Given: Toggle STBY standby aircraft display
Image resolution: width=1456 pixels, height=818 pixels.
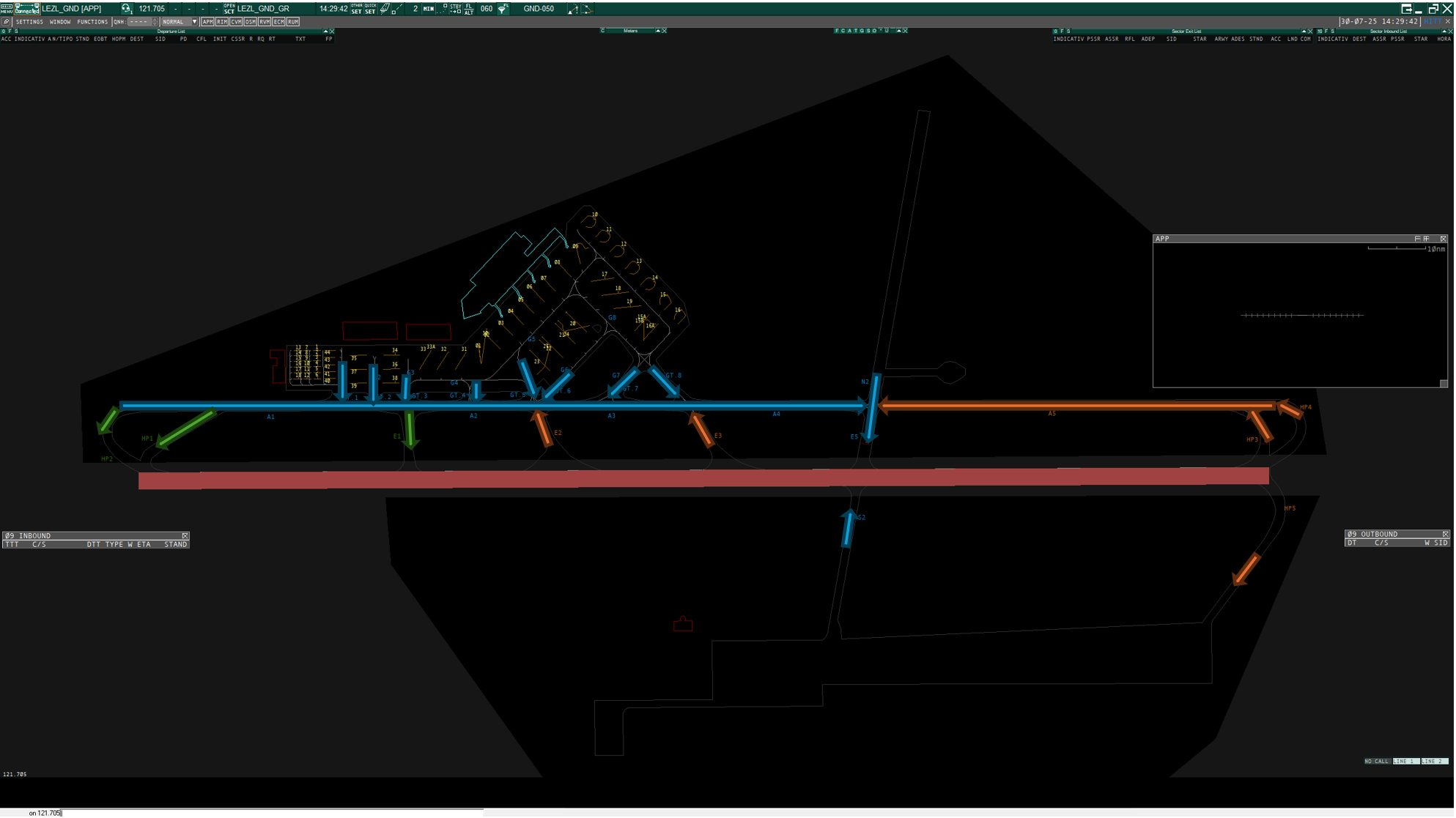Looking at the screenshot, I should (456, 9).
